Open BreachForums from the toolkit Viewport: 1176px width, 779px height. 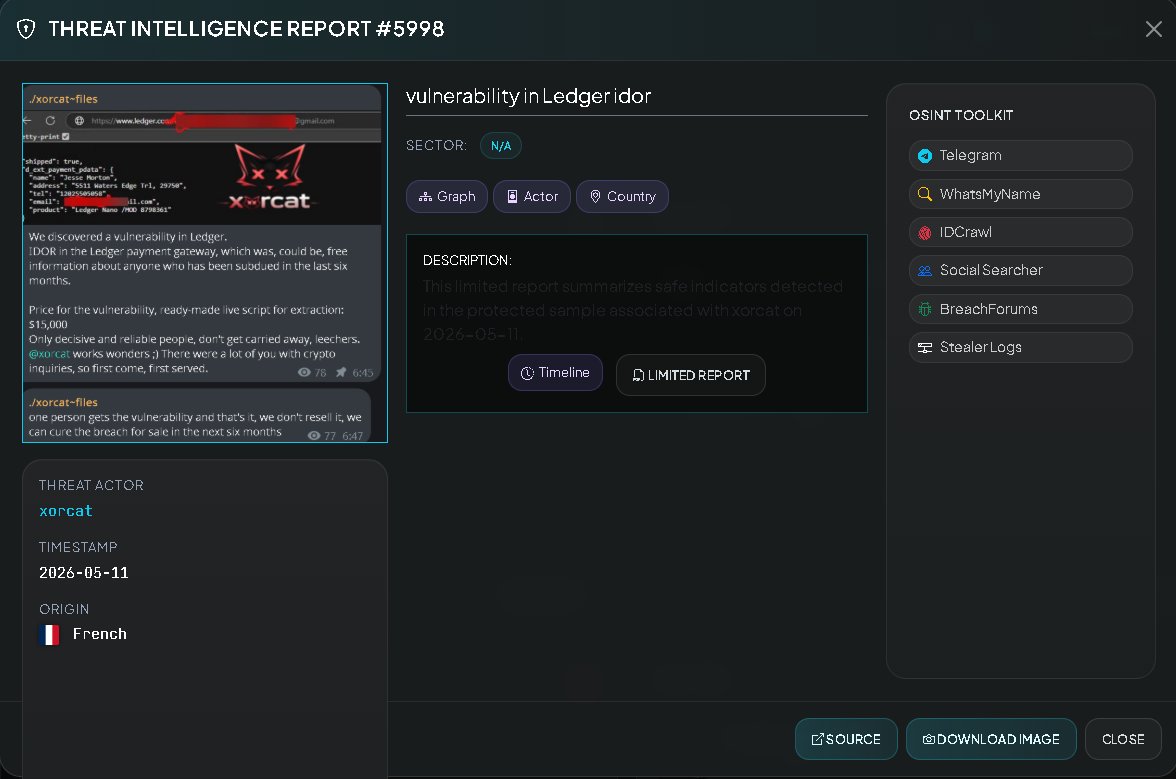[x=1020, y=309]
